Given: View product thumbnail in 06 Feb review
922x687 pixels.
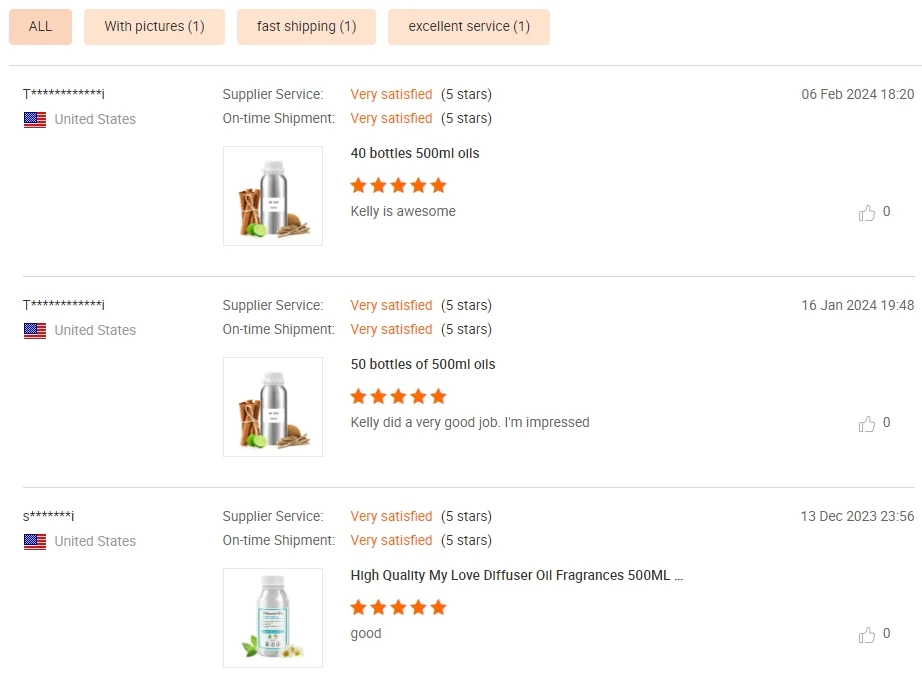Looking at the screenshot, I should coord(273,196).
